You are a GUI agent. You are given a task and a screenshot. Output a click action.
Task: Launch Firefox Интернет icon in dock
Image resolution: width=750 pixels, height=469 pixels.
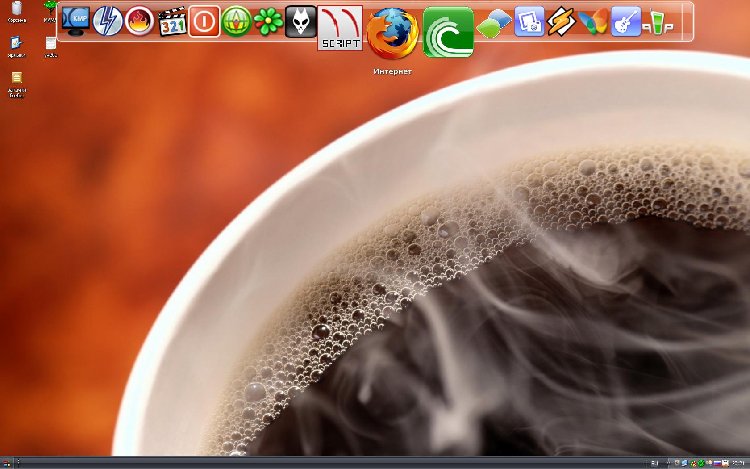click(392, 33)
